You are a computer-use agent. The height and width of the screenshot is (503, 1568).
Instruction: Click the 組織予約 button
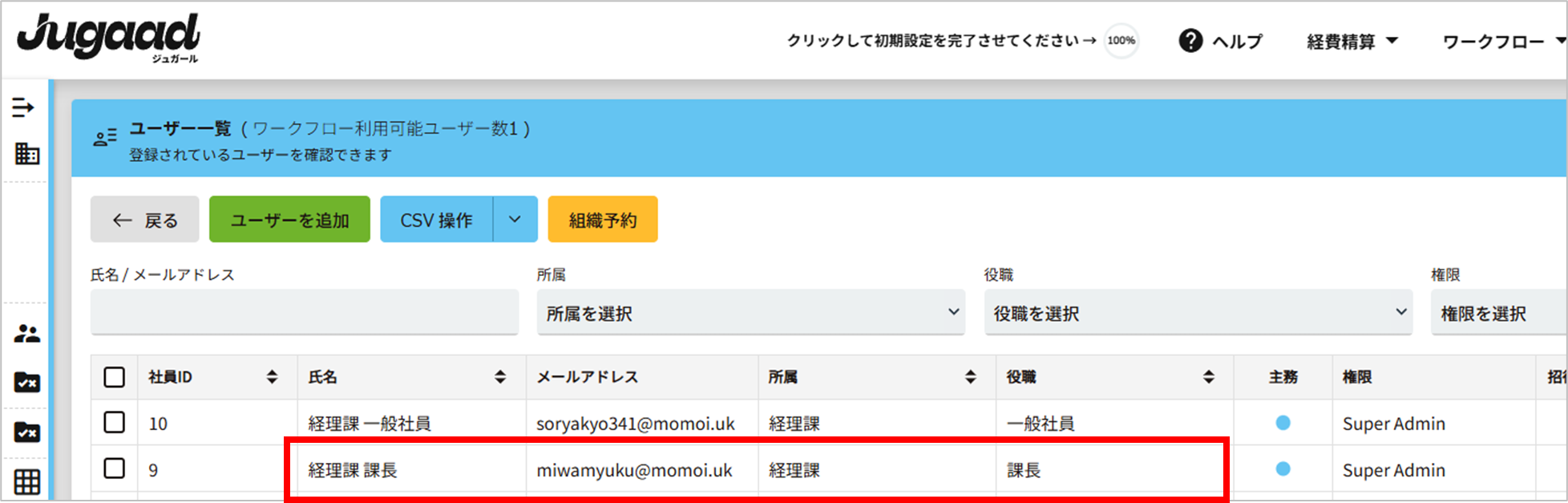coord(603,220)
